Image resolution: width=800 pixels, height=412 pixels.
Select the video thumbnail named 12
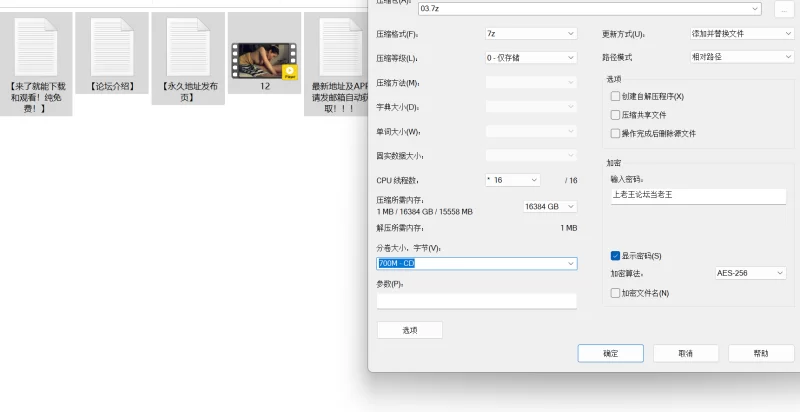pyautogui.click(x=264, y=61)
